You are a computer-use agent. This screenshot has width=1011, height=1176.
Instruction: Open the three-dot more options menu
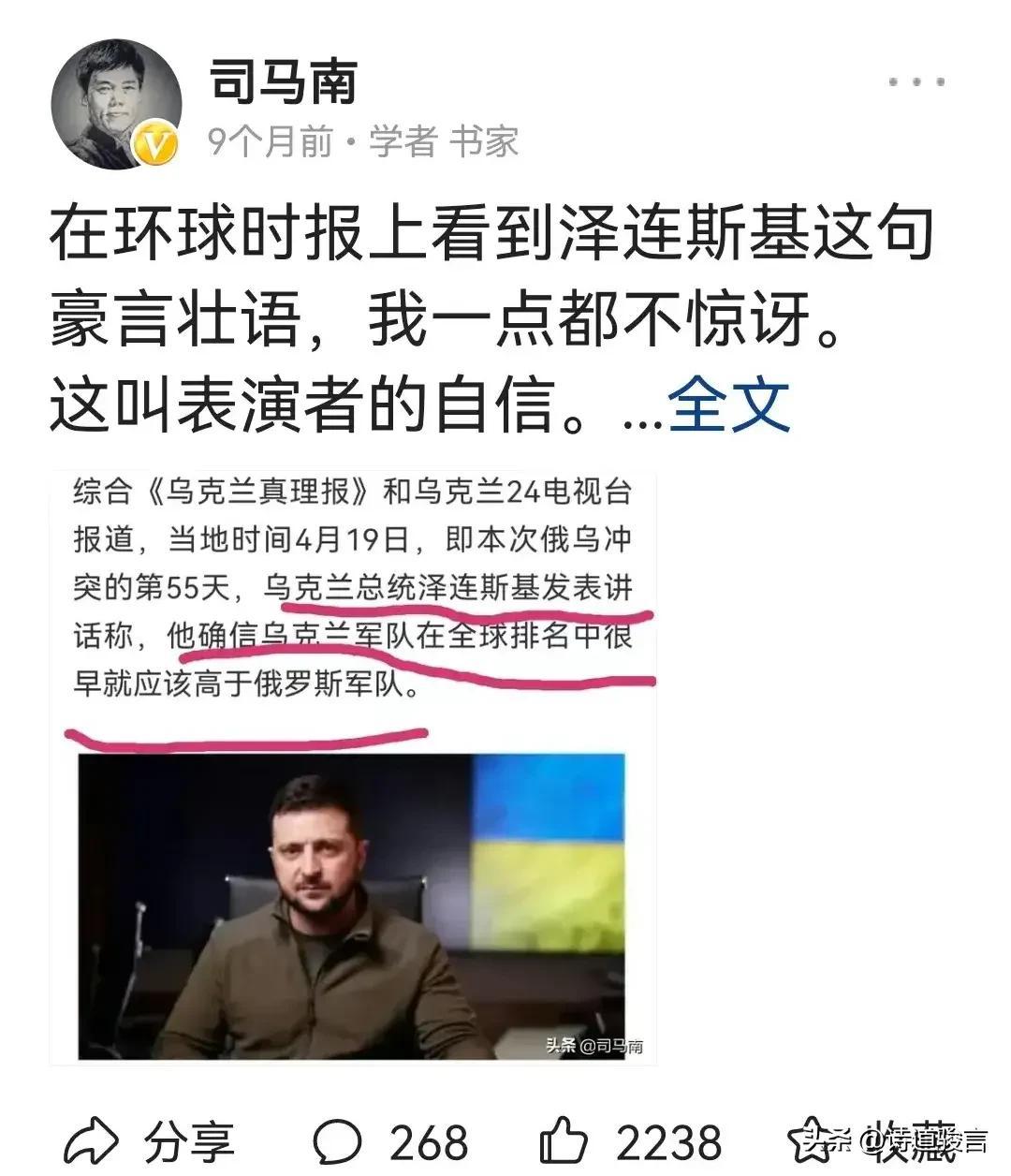[x=916, y=82]
